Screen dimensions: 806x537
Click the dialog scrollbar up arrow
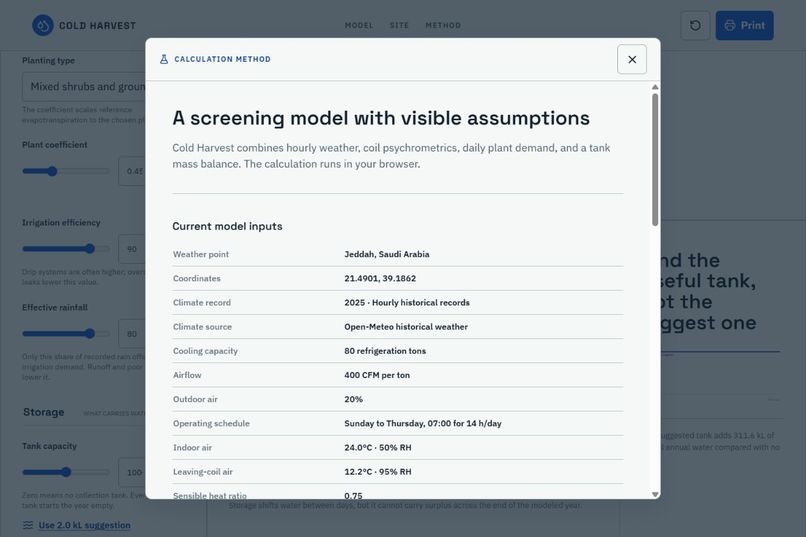pos(655,87)
